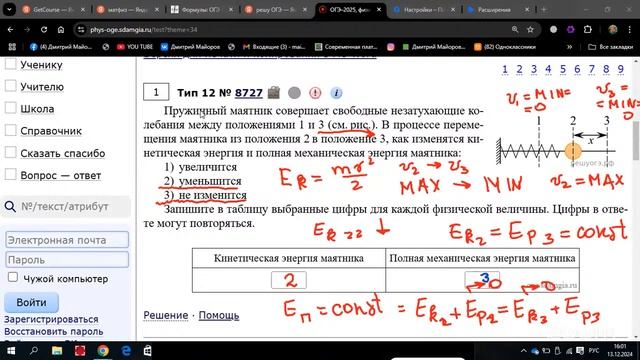Click the gray circle icon beside task 8727
Viewport: 640px width, 360px height.
[294, 93]
